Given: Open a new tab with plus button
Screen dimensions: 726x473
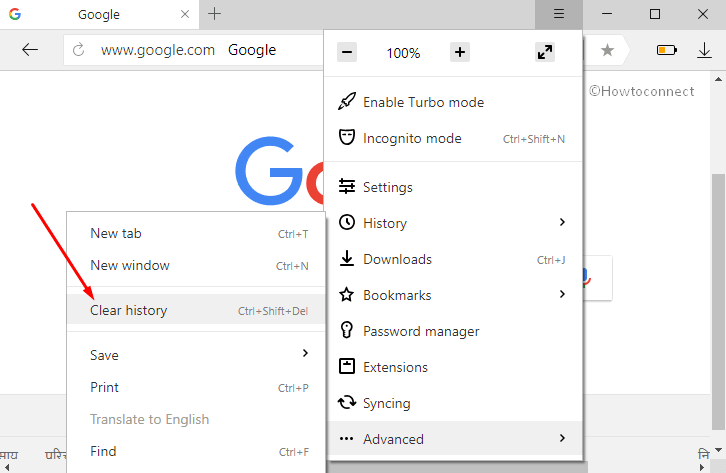Looking at the screenshot, I should click(214, 14).
